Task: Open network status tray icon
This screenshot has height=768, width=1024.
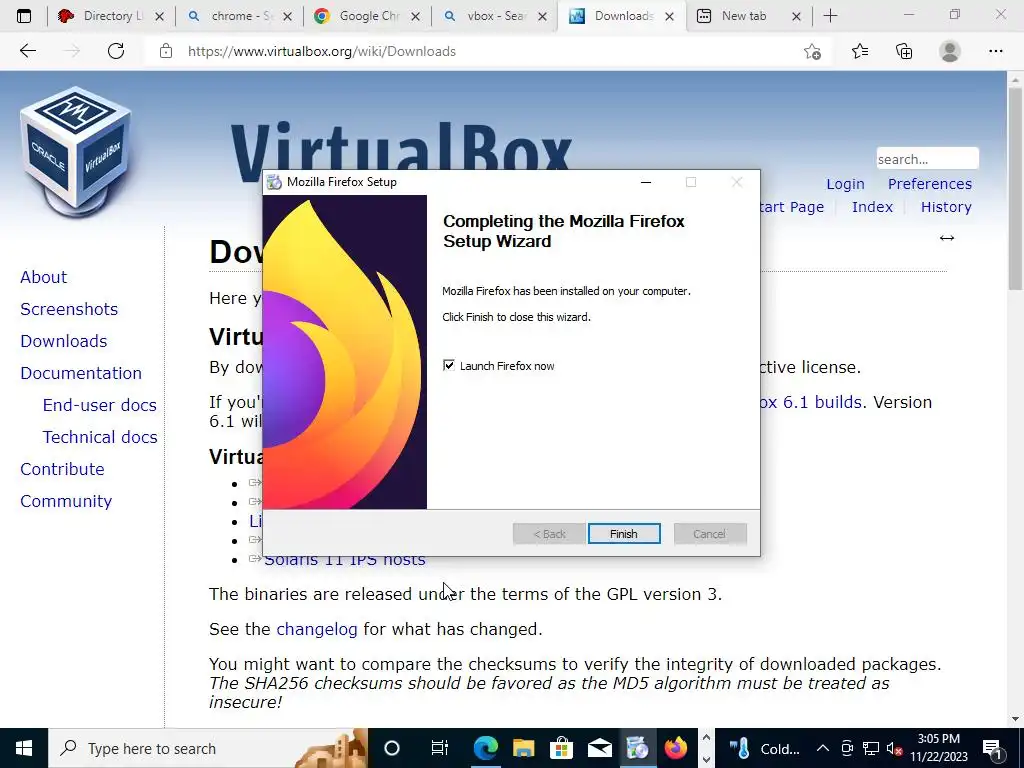Action: pyautogui.click(x=871, y=748)
